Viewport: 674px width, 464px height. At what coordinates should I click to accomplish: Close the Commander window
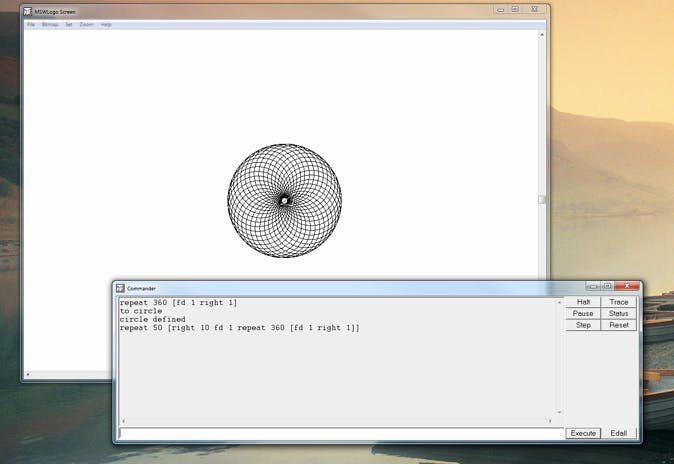point(627,286)
